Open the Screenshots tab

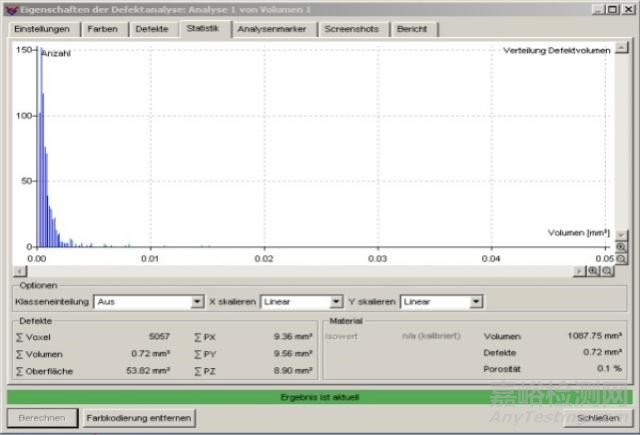pyautogui.click(x=351, y=29)
